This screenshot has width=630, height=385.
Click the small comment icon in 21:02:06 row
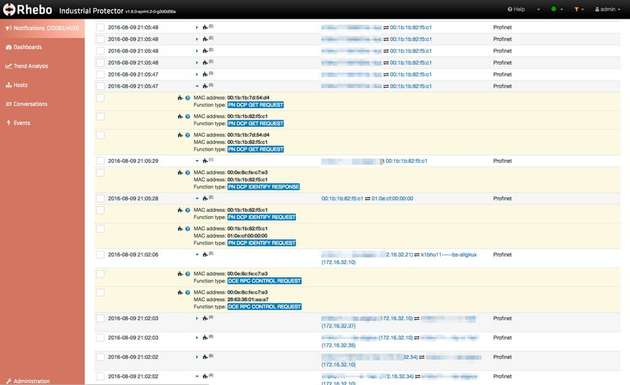(x=211, y=254)
